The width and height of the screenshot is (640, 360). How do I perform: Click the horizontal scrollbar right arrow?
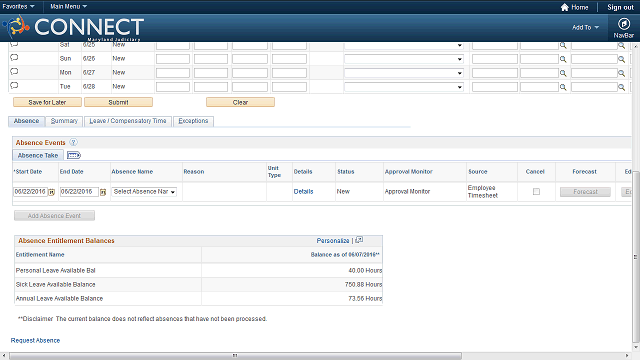tap(627, 356)
